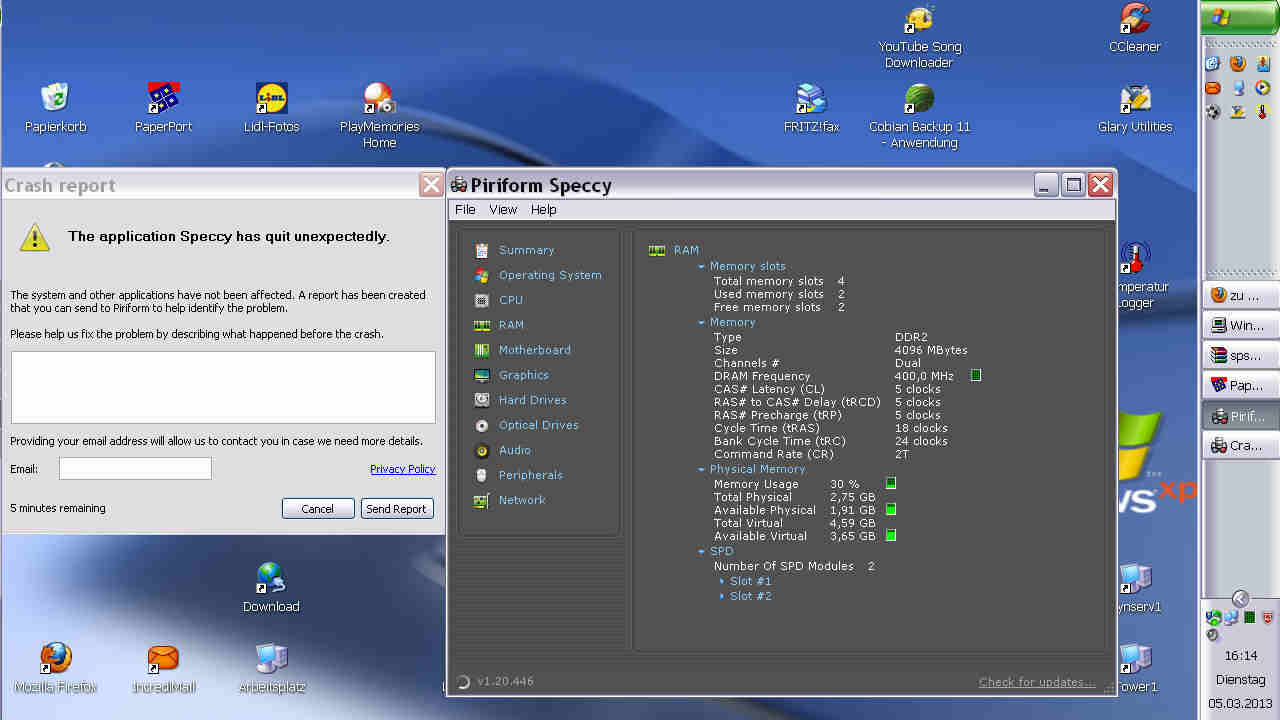Screen dimensions: 1280x720
Task: Click the system clock showing 16:14
Action: [1240, 656]
